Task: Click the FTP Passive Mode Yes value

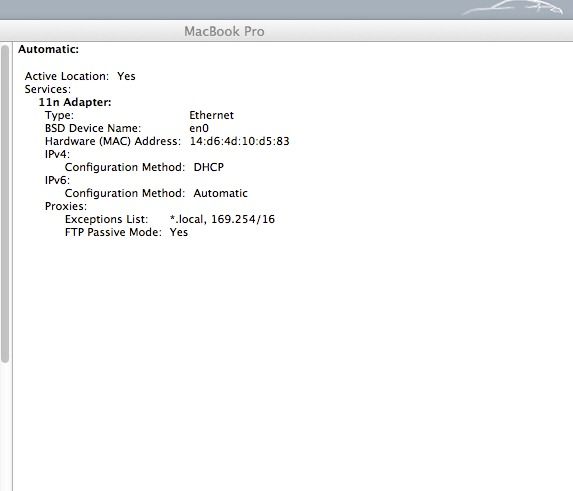Action: [179, 232]
